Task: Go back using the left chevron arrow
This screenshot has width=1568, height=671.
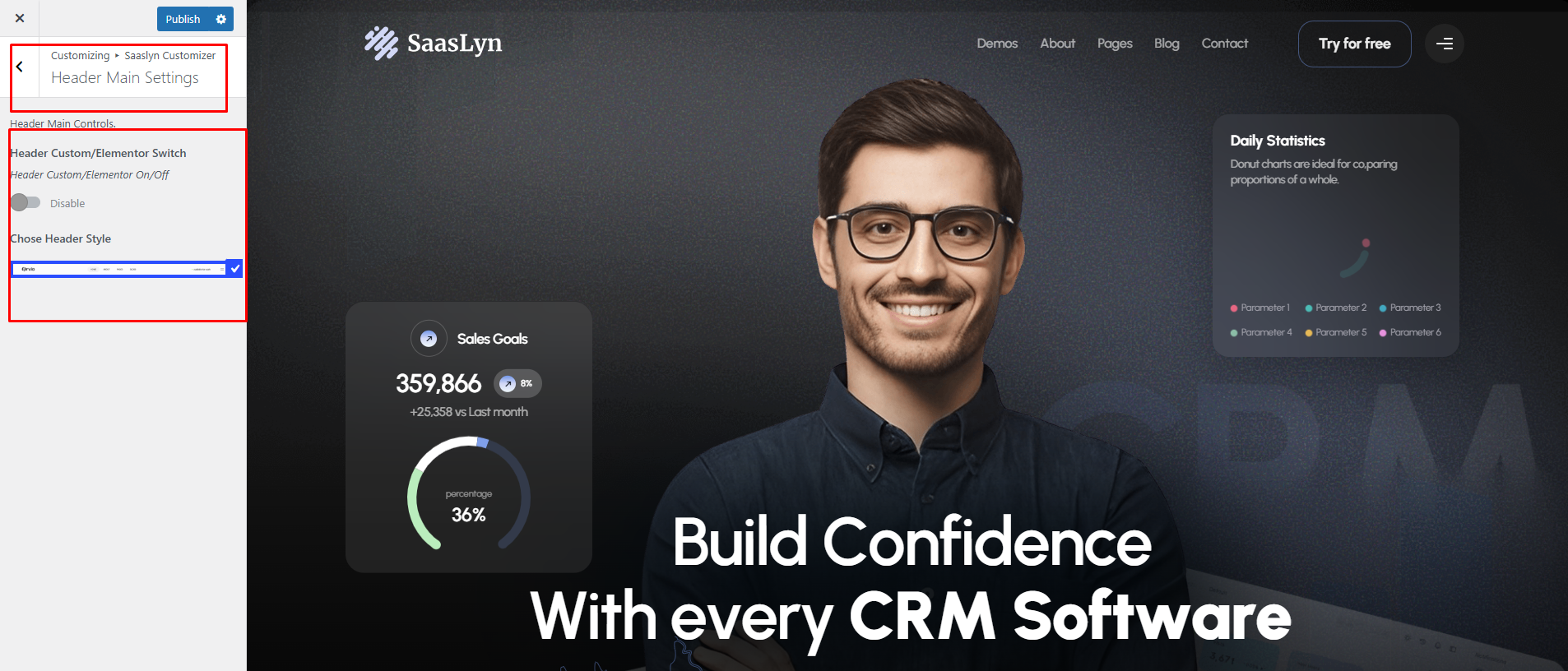Action: [x=20, y=67]
